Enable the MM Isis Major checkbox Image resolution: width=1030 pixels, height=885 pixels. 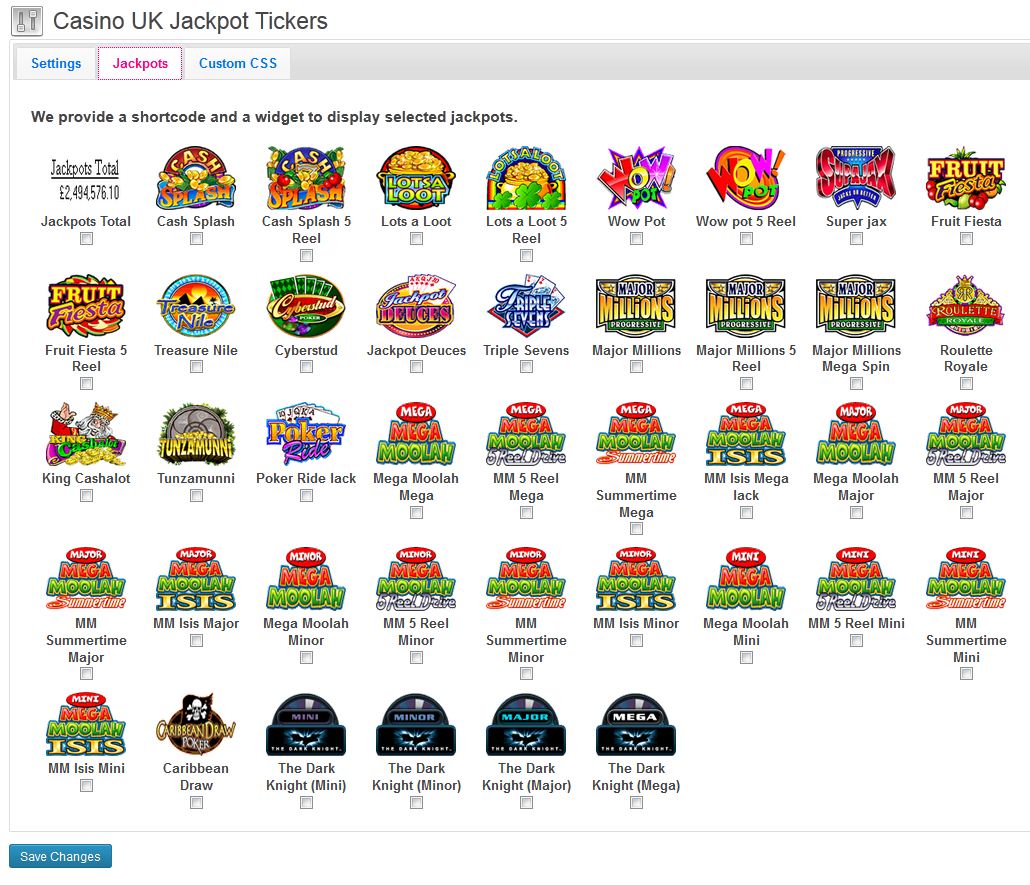pos(196,641)
